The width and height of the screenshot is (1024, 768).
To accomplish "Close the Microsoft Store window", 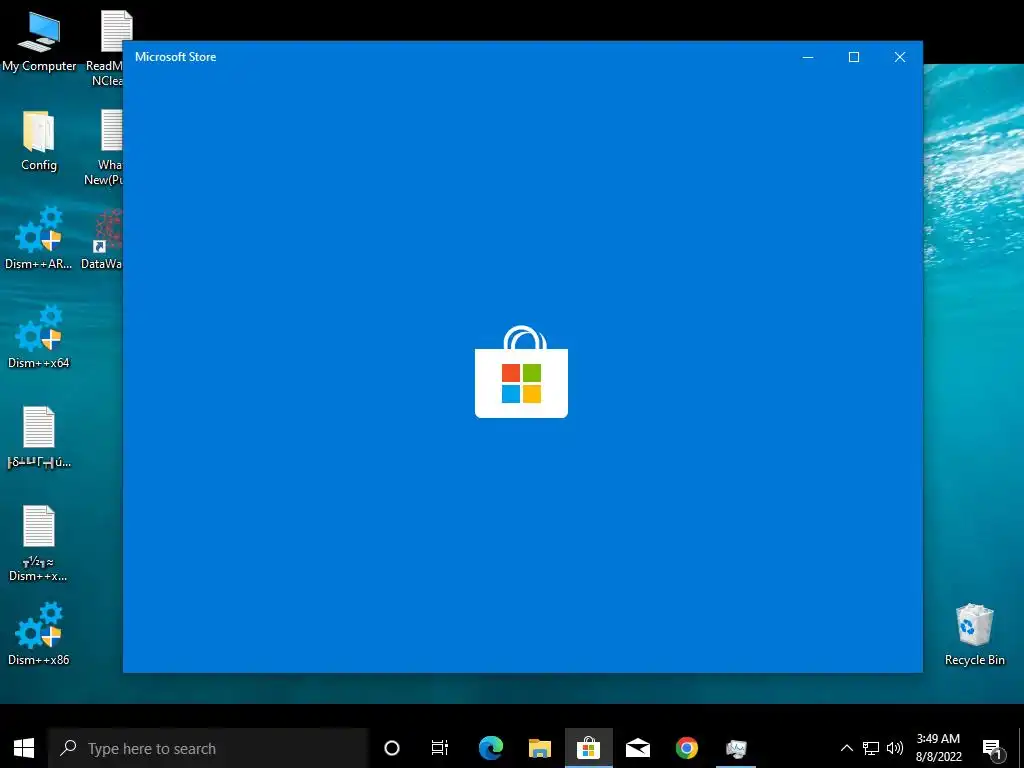I will [900, 57].
